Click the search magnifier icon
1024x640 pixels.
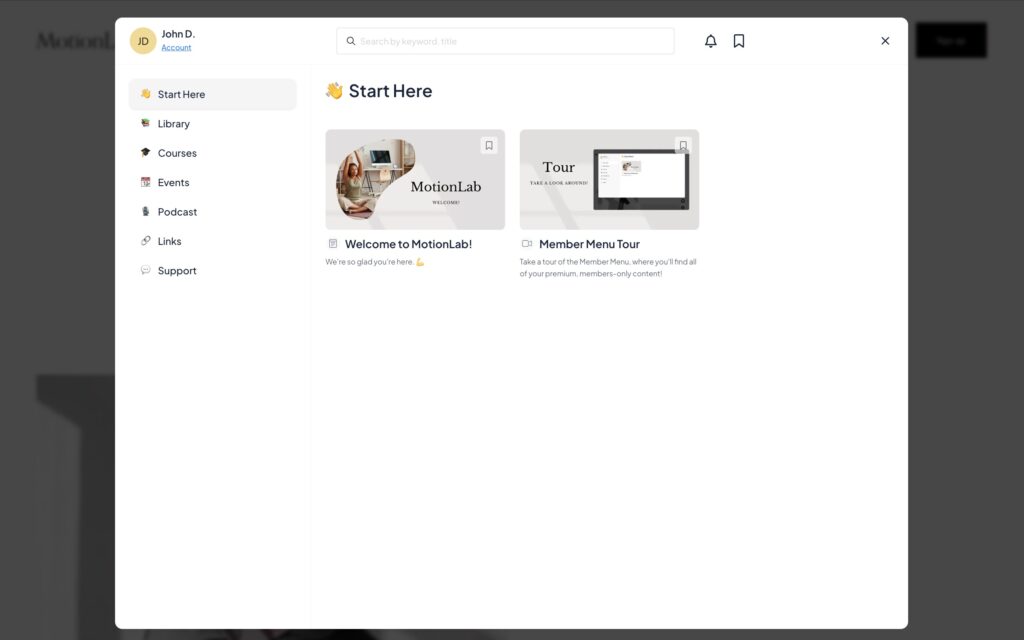click(351, 41)
